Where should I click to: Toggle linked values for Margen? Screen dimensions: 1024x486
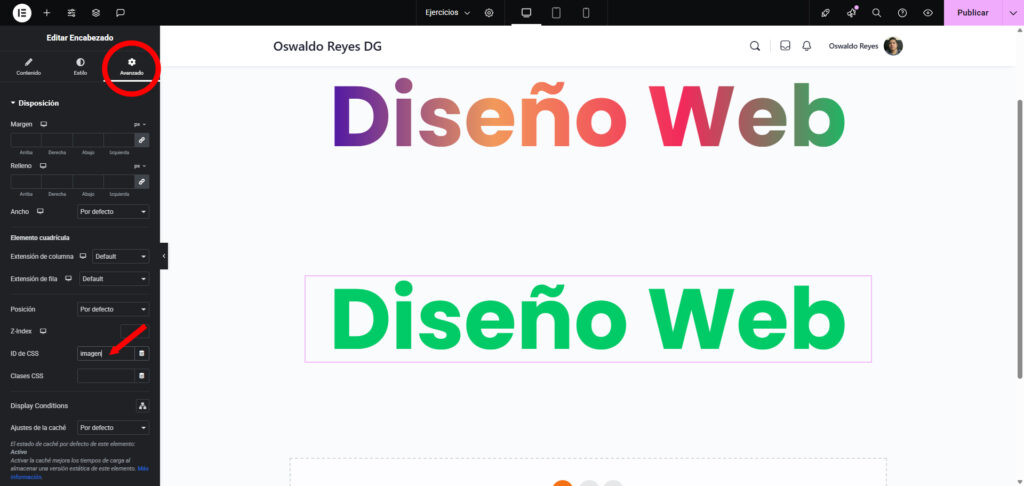coord(142,141)
